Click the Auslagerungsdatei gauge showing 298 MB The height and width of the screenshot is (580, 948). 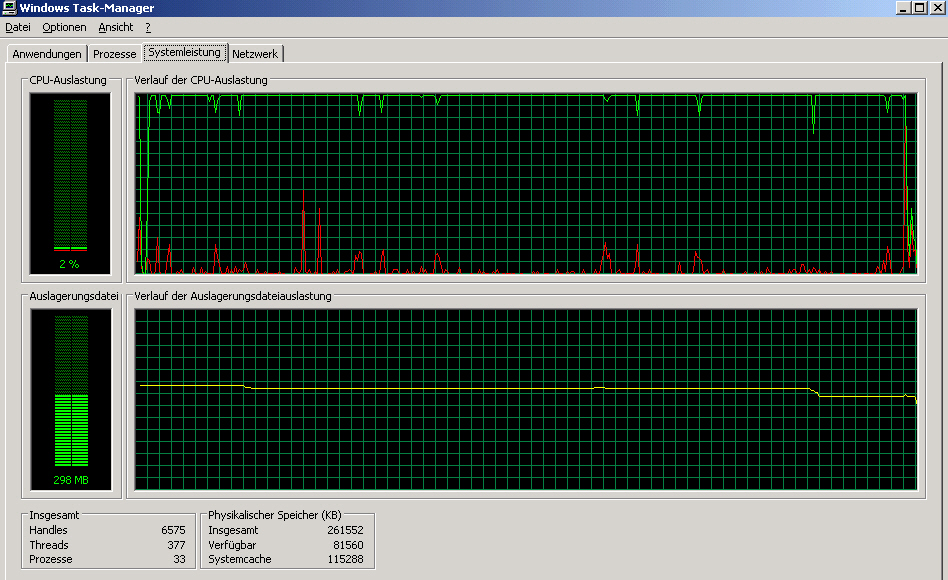click(x=71, y=399)
